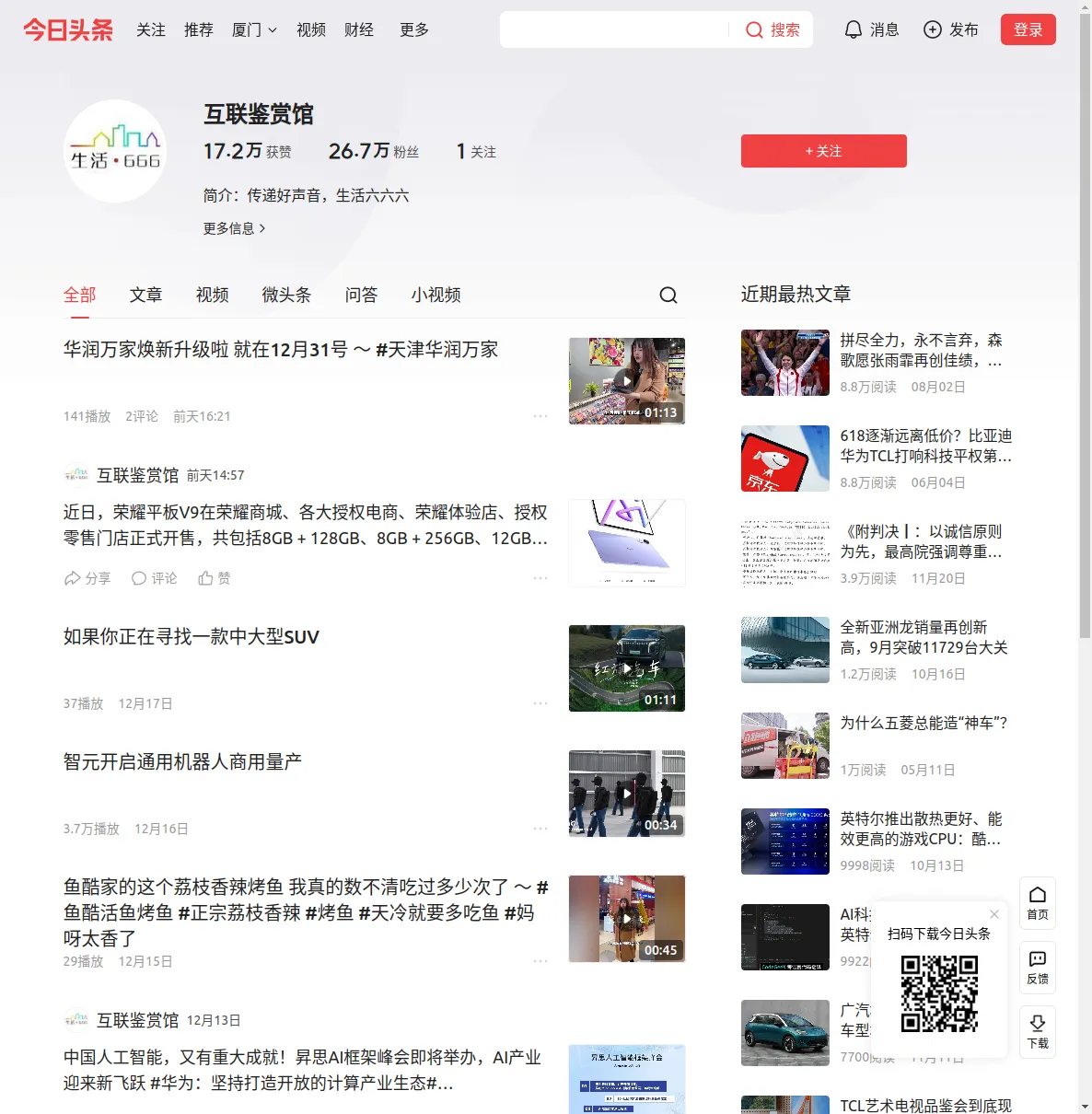Screen dimensions: 1092x1114
Task: Play the 智元机器人 video thumbnail
Action: pyautogui.click(x=627, y=794)
